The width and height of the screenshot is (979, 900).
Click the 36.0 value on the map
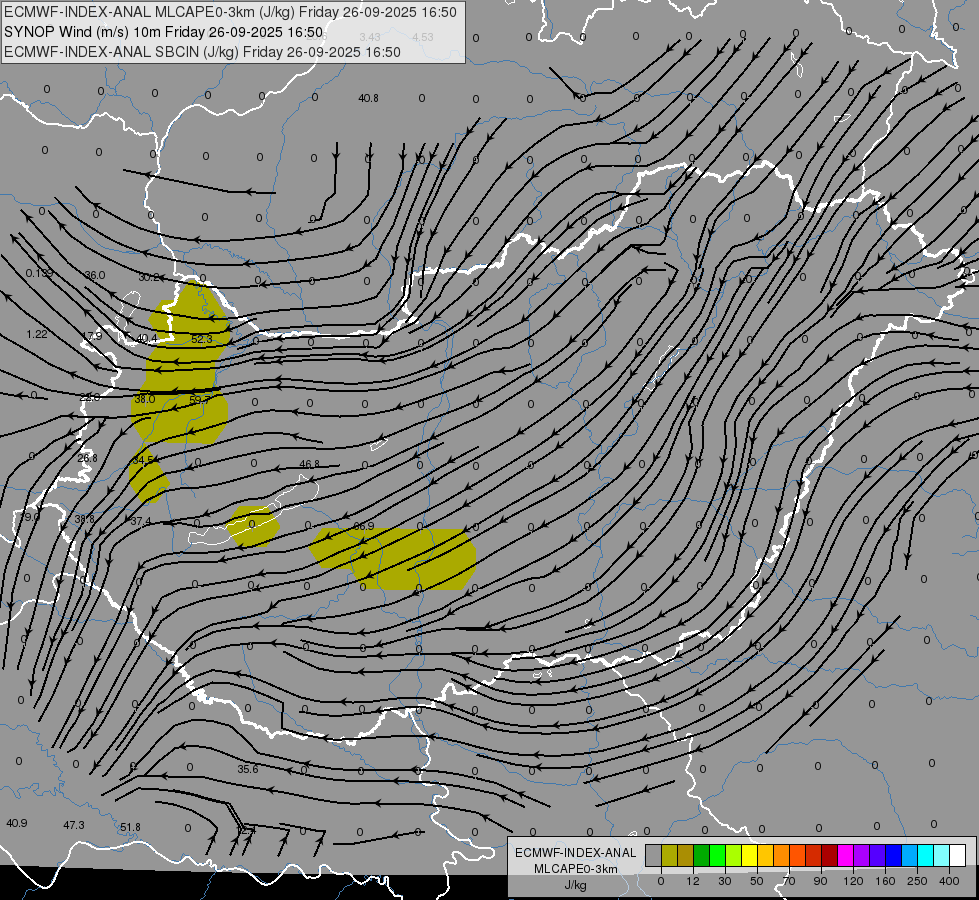pyautogui.click(x=95, y=275)
